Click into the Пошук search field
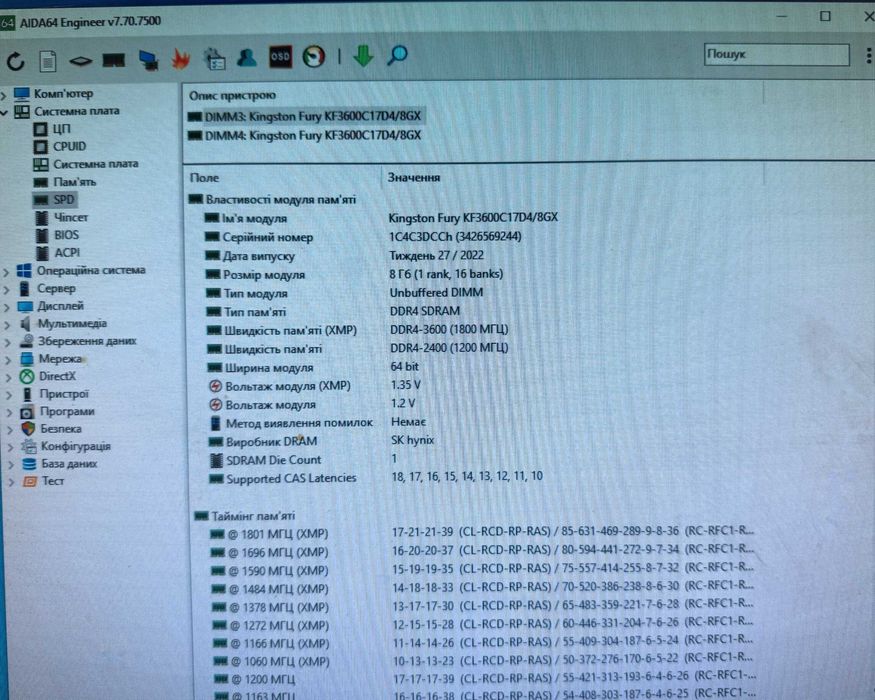Viewport: 875px width, 700px height. [776, 55]
